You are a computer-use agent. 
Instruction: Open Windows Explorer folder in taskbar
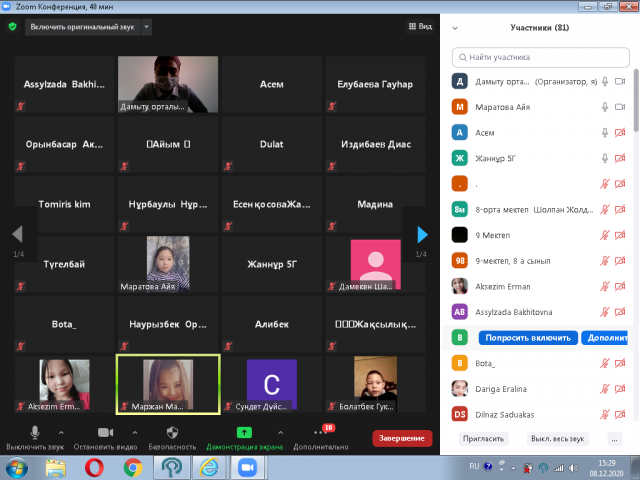click(x=56, y=468)
